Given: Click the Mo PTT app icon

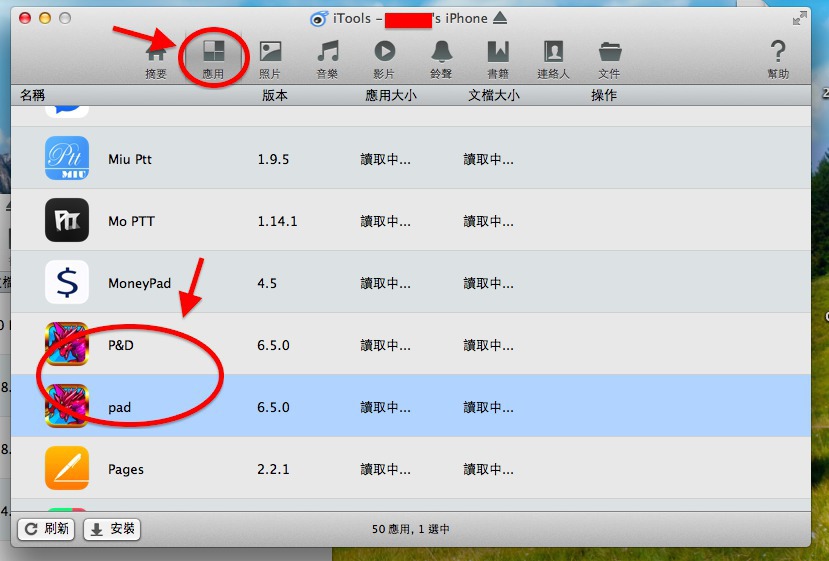Looking at the screenshot, I should (x=67, y=220).
